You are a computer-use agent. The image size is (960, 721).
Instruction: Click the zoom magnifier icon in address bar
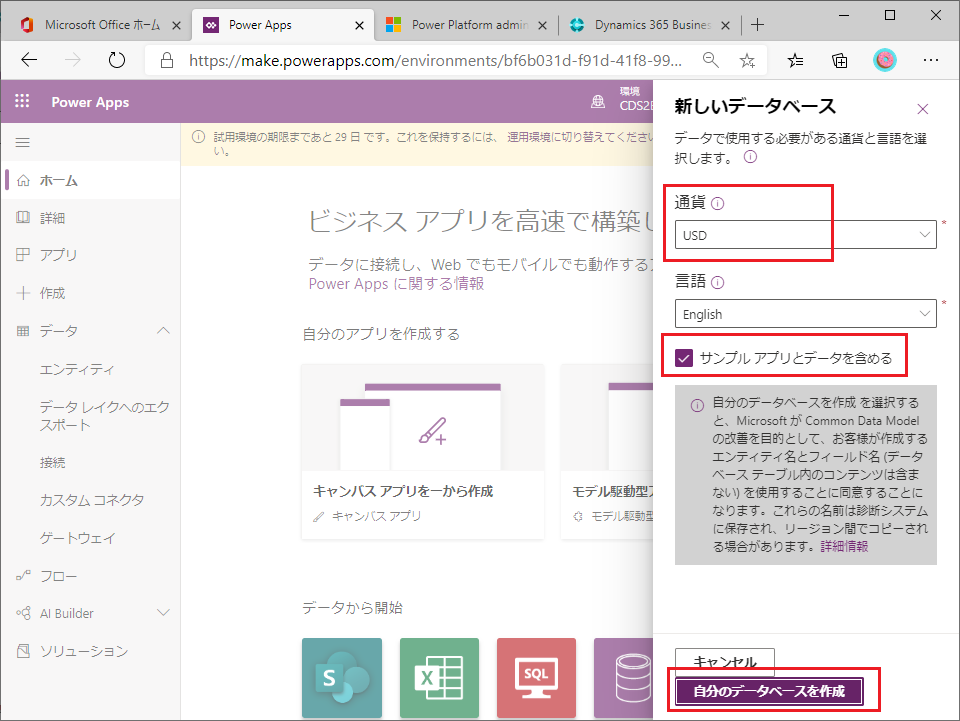pos(711,60)
